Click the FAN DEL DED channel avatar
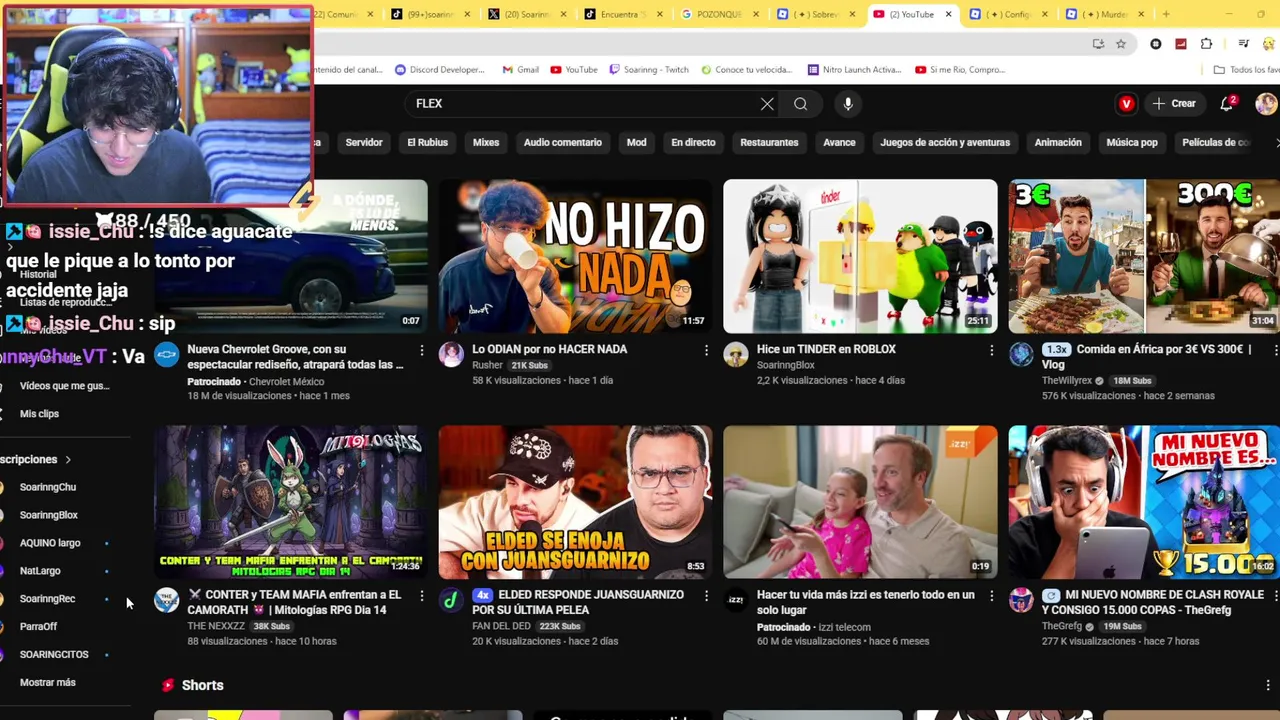The width and height of the screenshot is (1280, 720). point(451,599)
